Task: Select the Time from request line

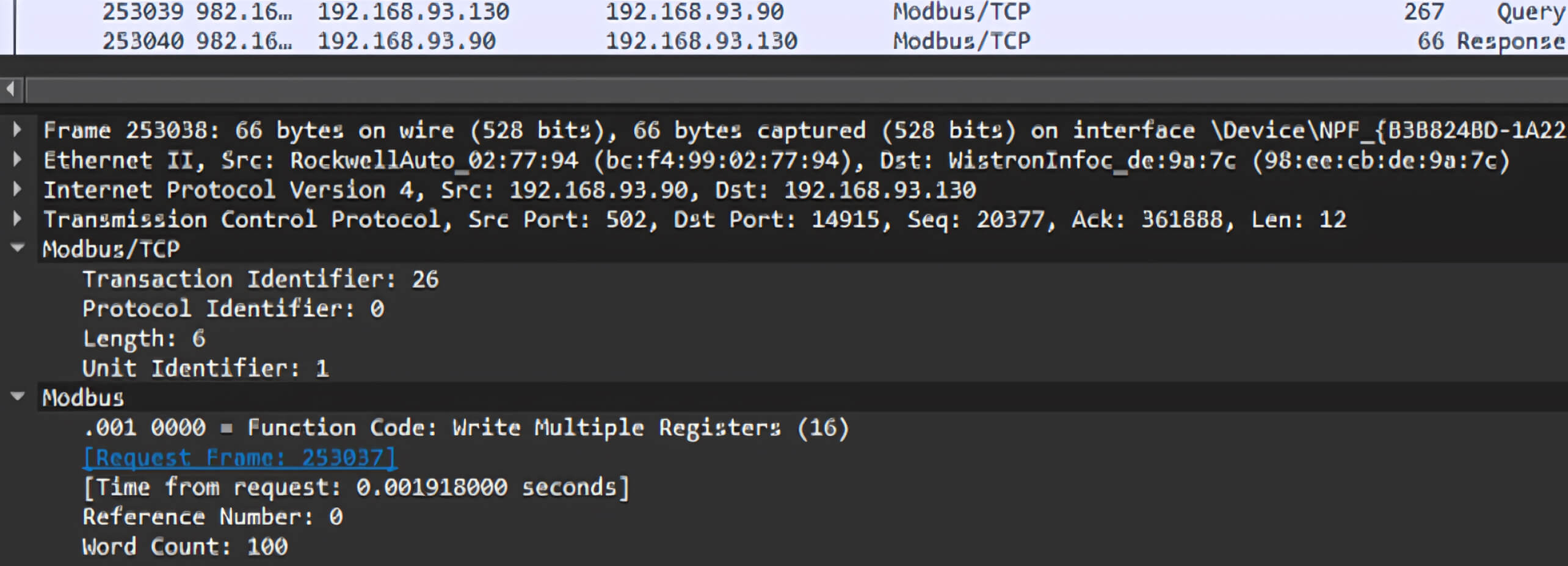Action: [x=355, y=487]
